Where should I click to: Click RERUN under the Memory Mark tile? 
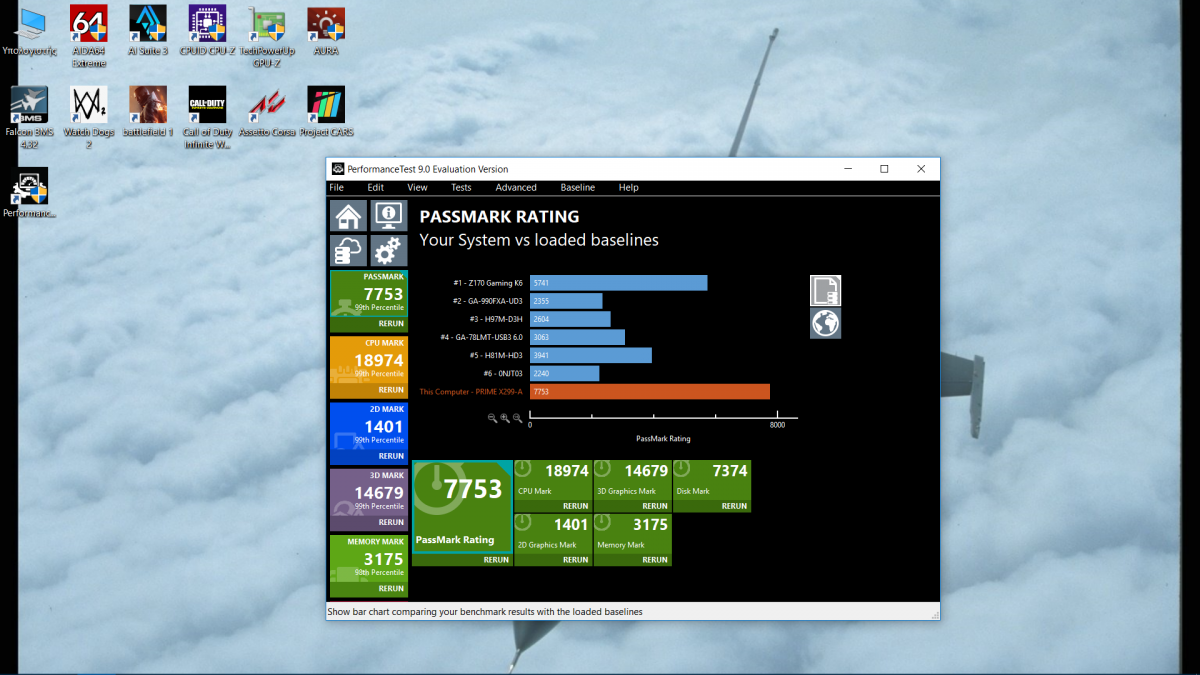tap(655, 560)
